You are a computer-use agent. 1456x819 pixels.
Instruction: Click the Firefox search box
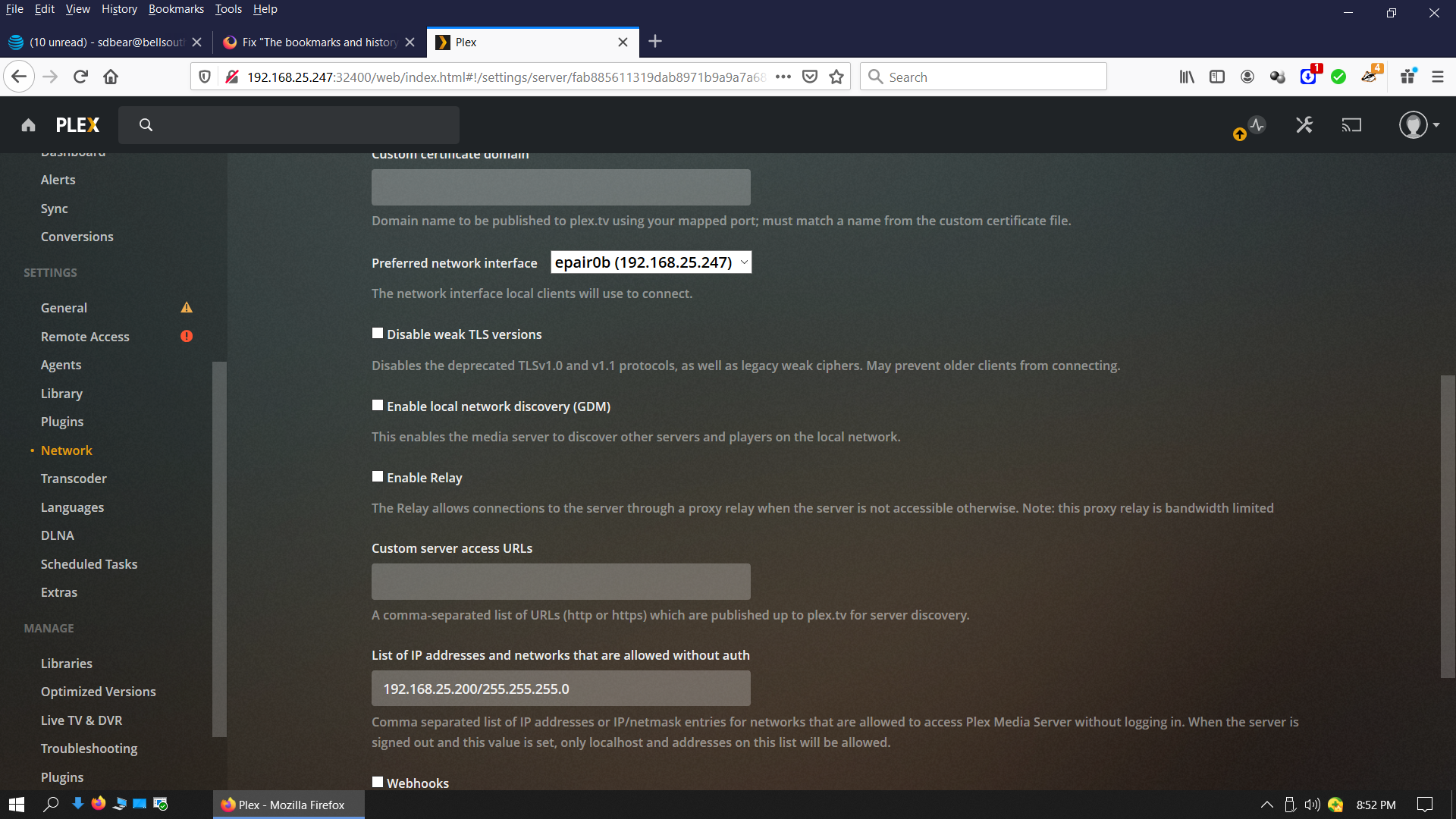(x=984, y=77)
